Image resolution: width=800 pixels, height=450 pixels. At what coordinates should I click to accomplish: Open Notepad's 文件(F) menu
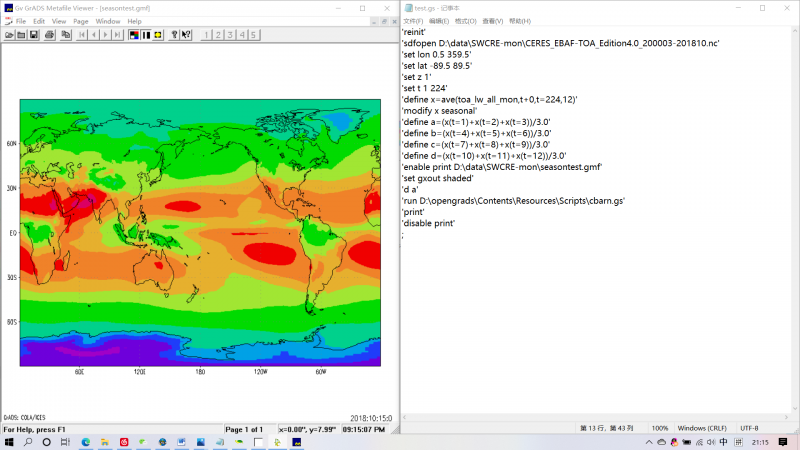coord(413,21)
